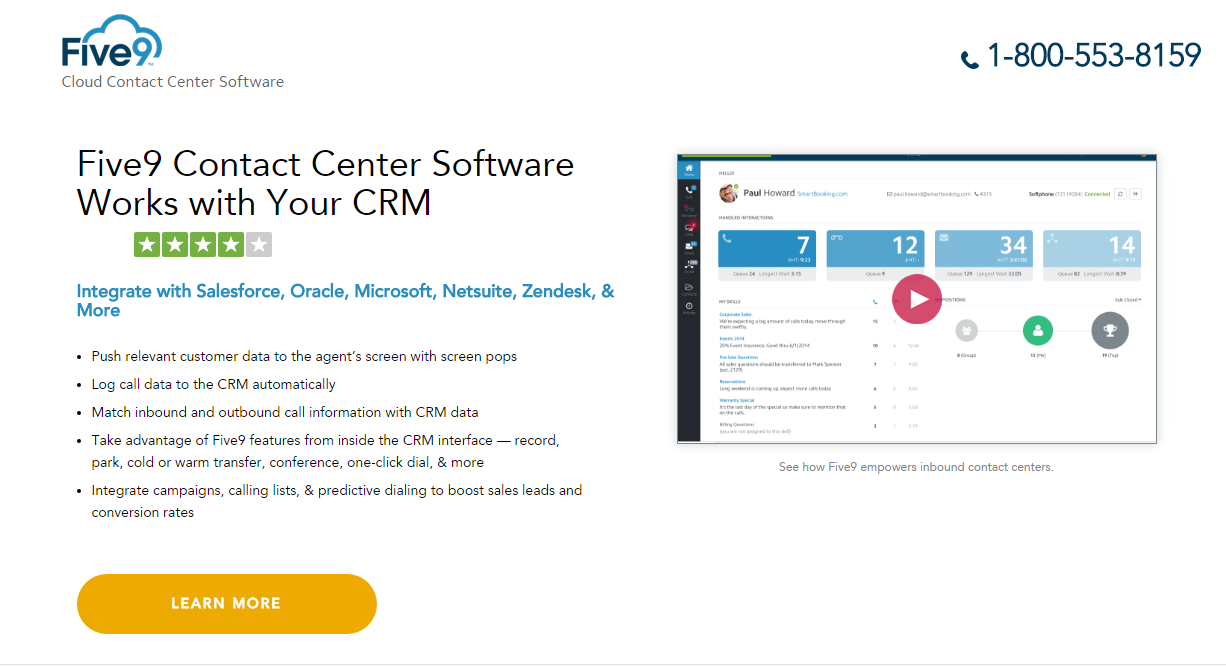Open Voicemail in the demo sidebar

click(x=689, y=211)
